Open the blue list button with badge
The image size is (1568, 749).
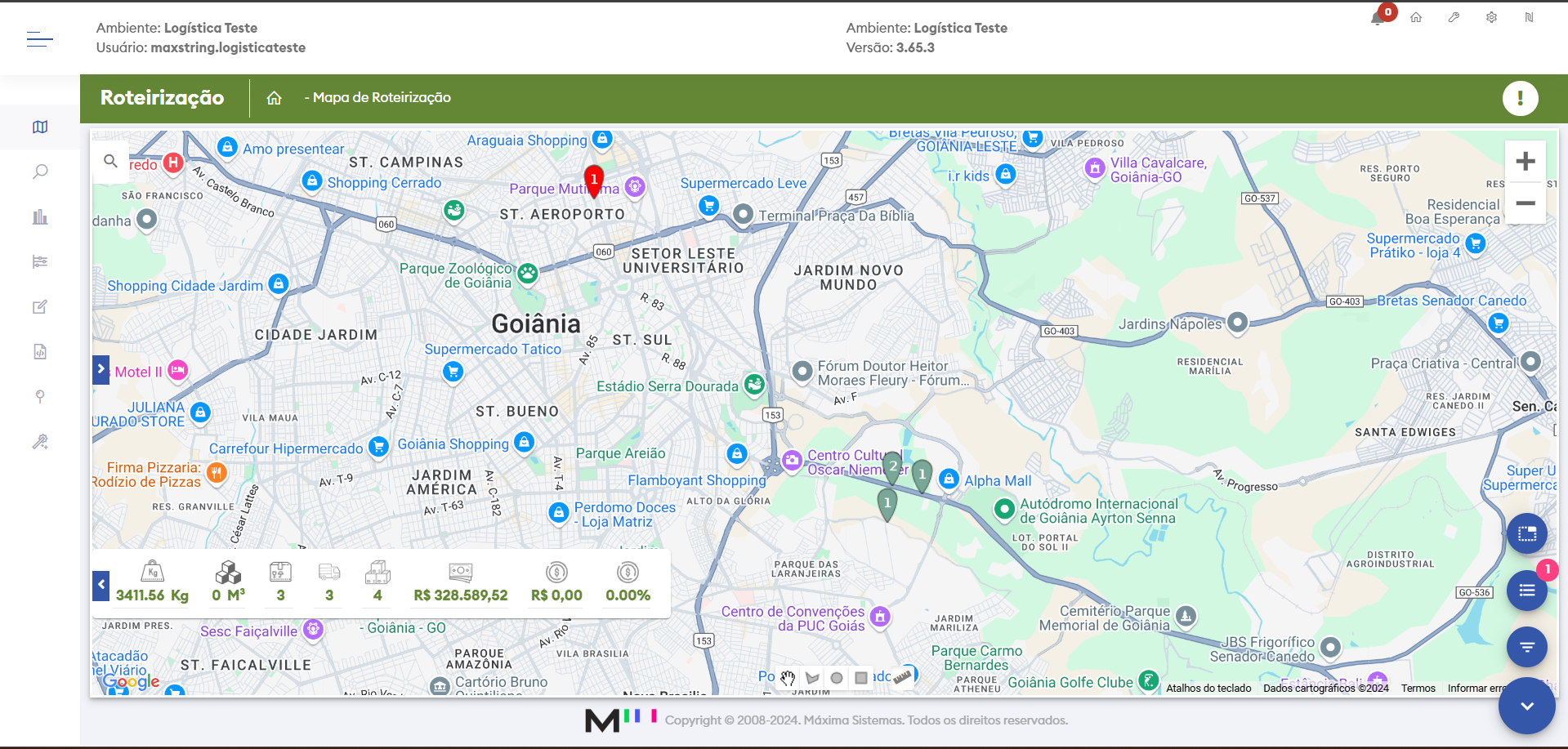tap(1526, 591)
